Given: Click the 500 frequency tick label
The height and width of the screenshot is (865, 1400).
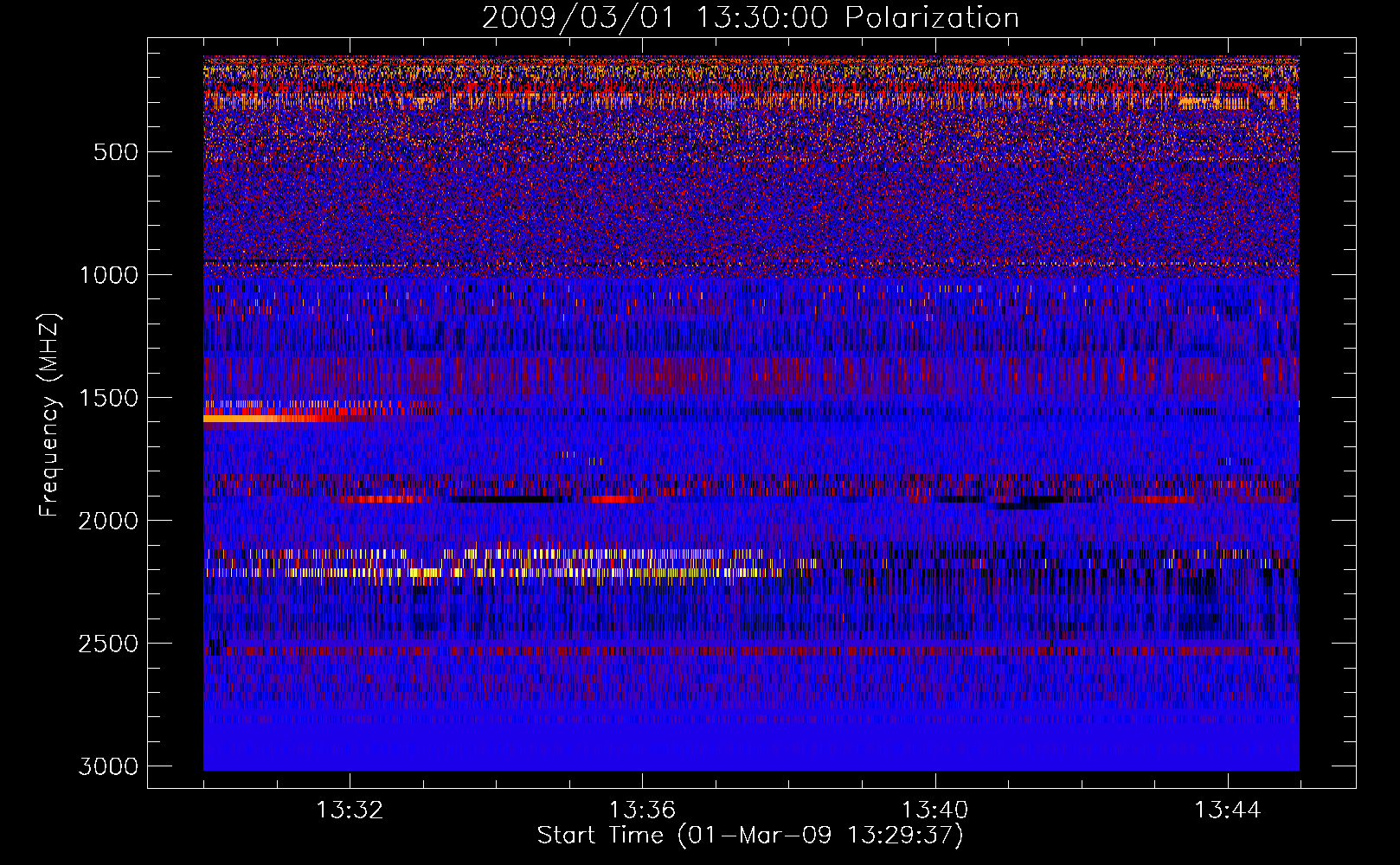Looking at the screenshot, I should [115, 152].
